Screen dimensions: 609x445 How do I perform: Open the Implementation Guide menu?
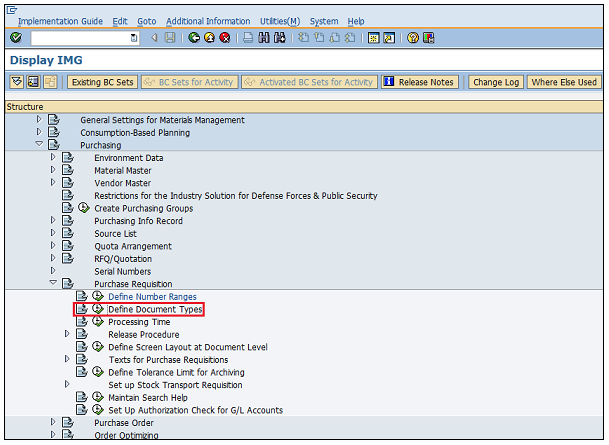coord(60,21)
